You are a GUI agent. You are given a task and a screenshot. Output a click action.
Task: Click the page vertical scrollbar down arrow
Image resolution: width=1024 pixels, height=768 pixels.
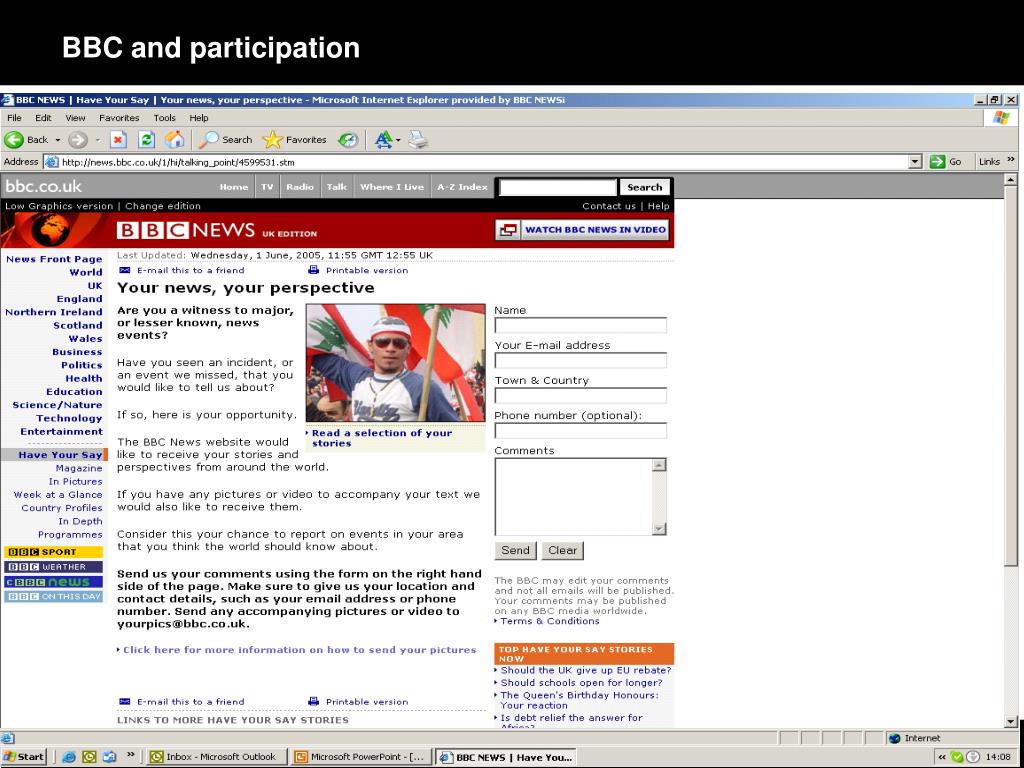click(x=1012, y=722)
